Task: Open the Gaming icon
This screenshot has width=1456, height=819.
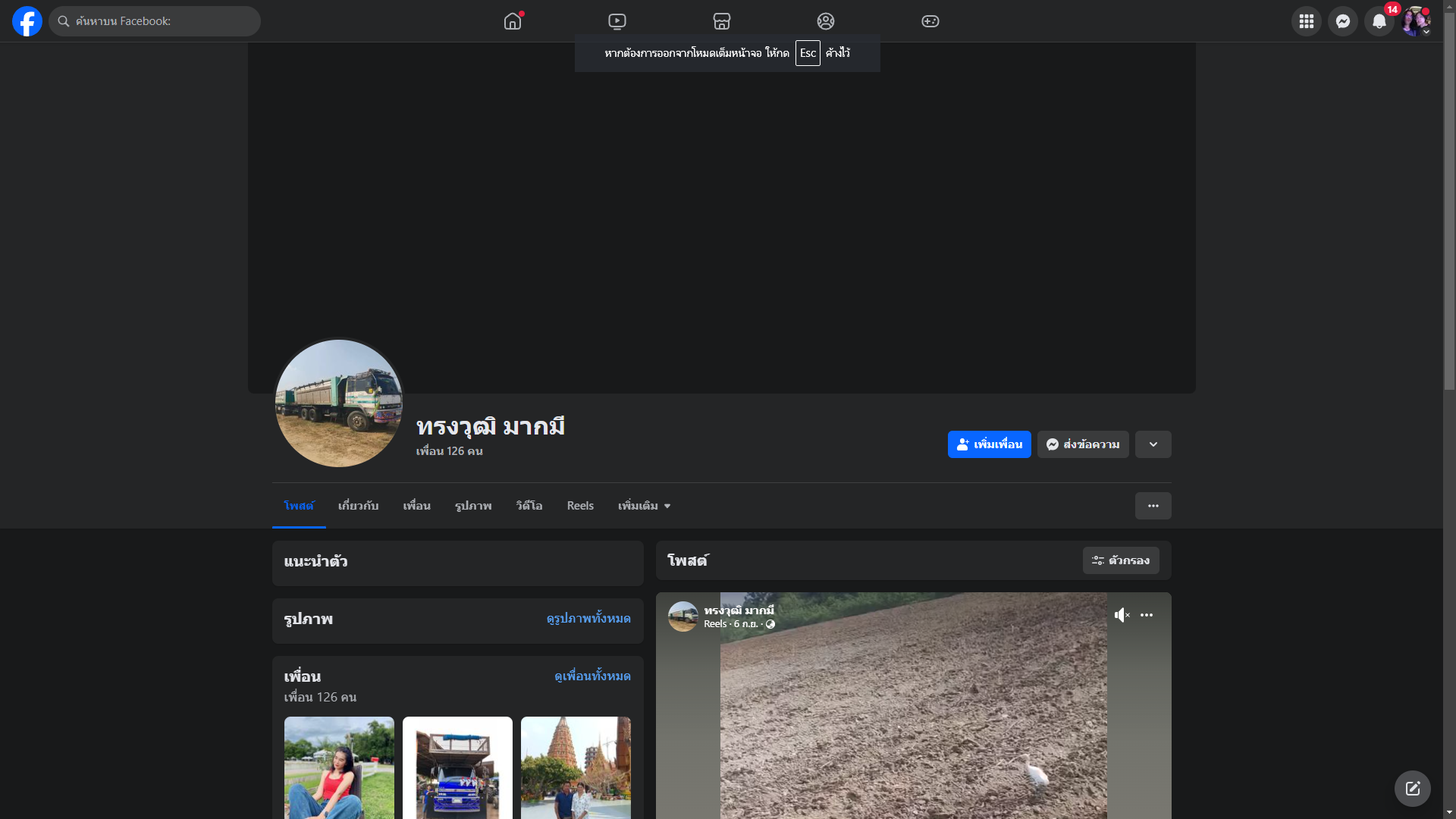Action: tap(930, 21)
